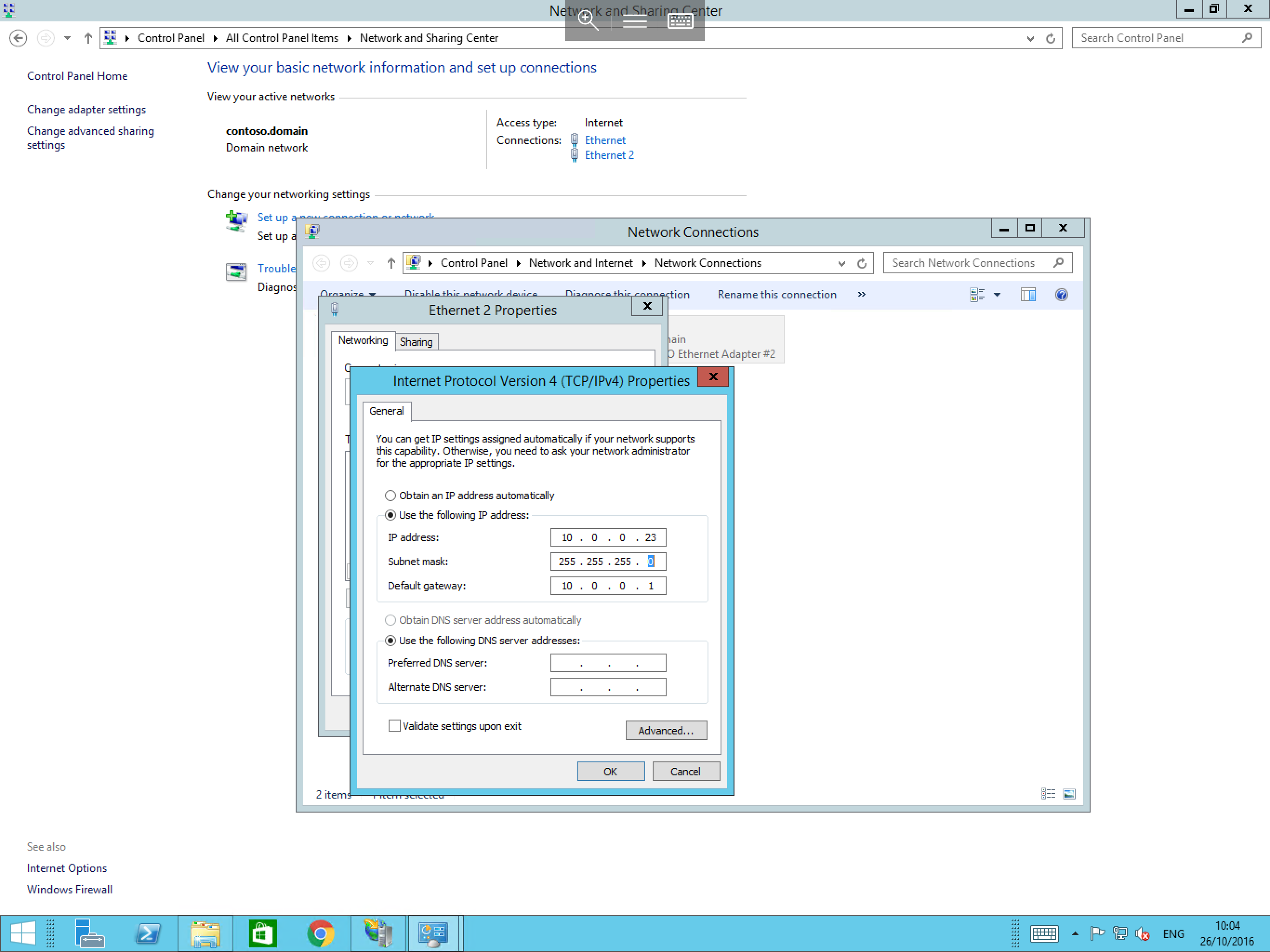Click the Advanced button in IPv4 Properties
Image resolution: width=1270 pixels, height=952 pixels.
(666, 730)
